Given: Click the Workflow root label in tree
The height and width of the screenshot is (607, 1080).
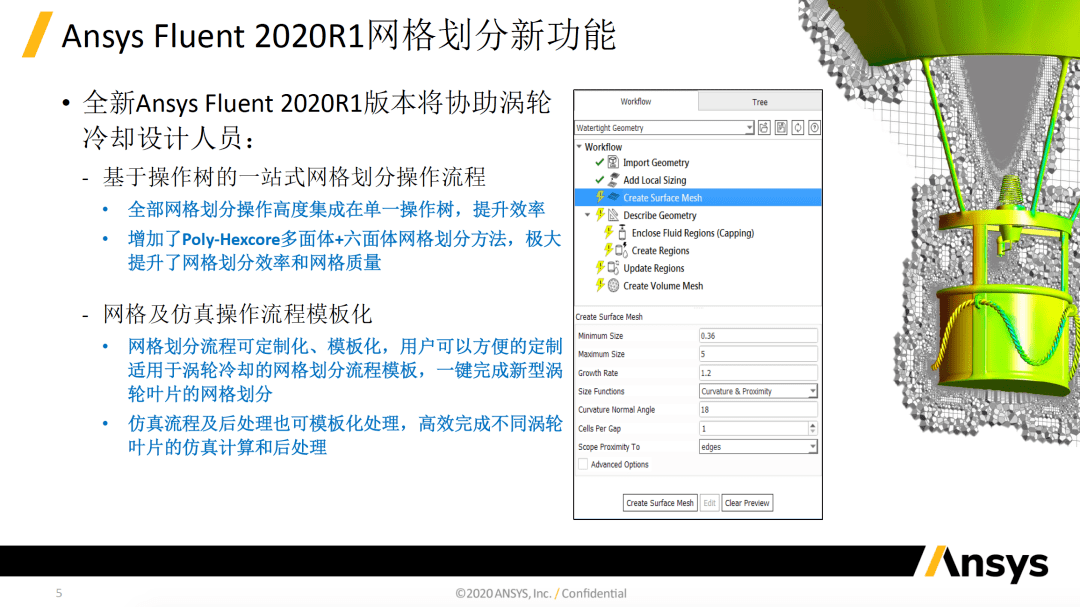Looking at the screenshot, I should point(603,147).
